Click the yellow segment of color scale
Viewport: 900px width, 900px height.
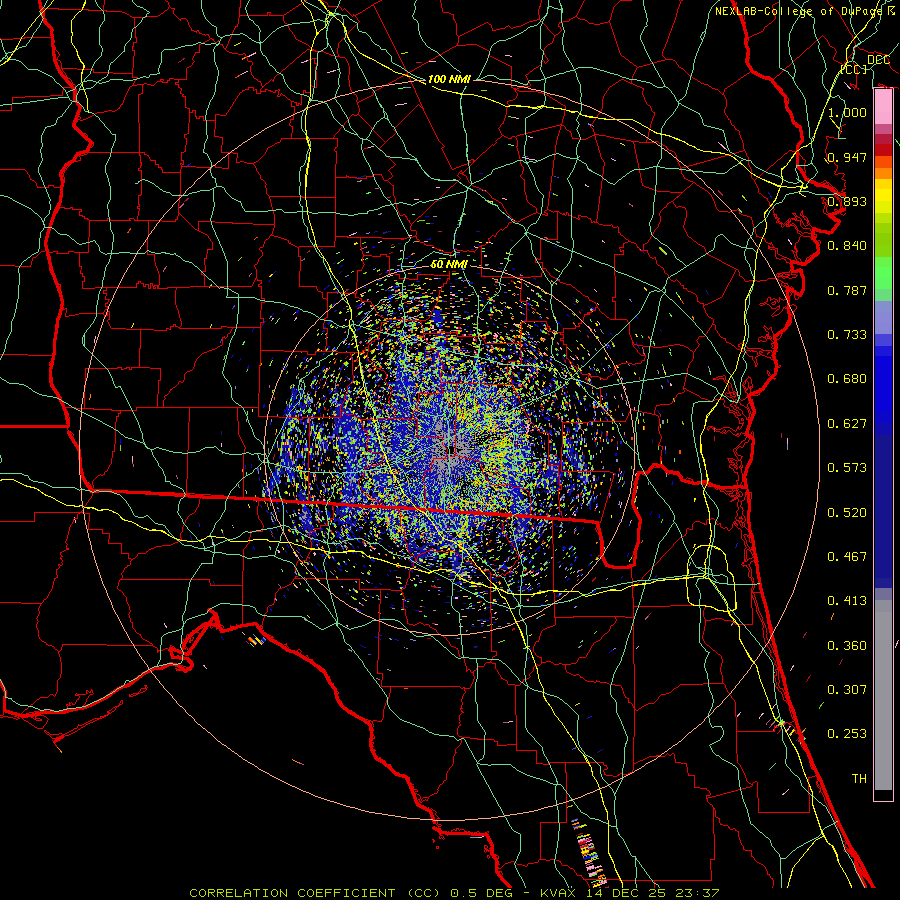click(x=883, y=195)
